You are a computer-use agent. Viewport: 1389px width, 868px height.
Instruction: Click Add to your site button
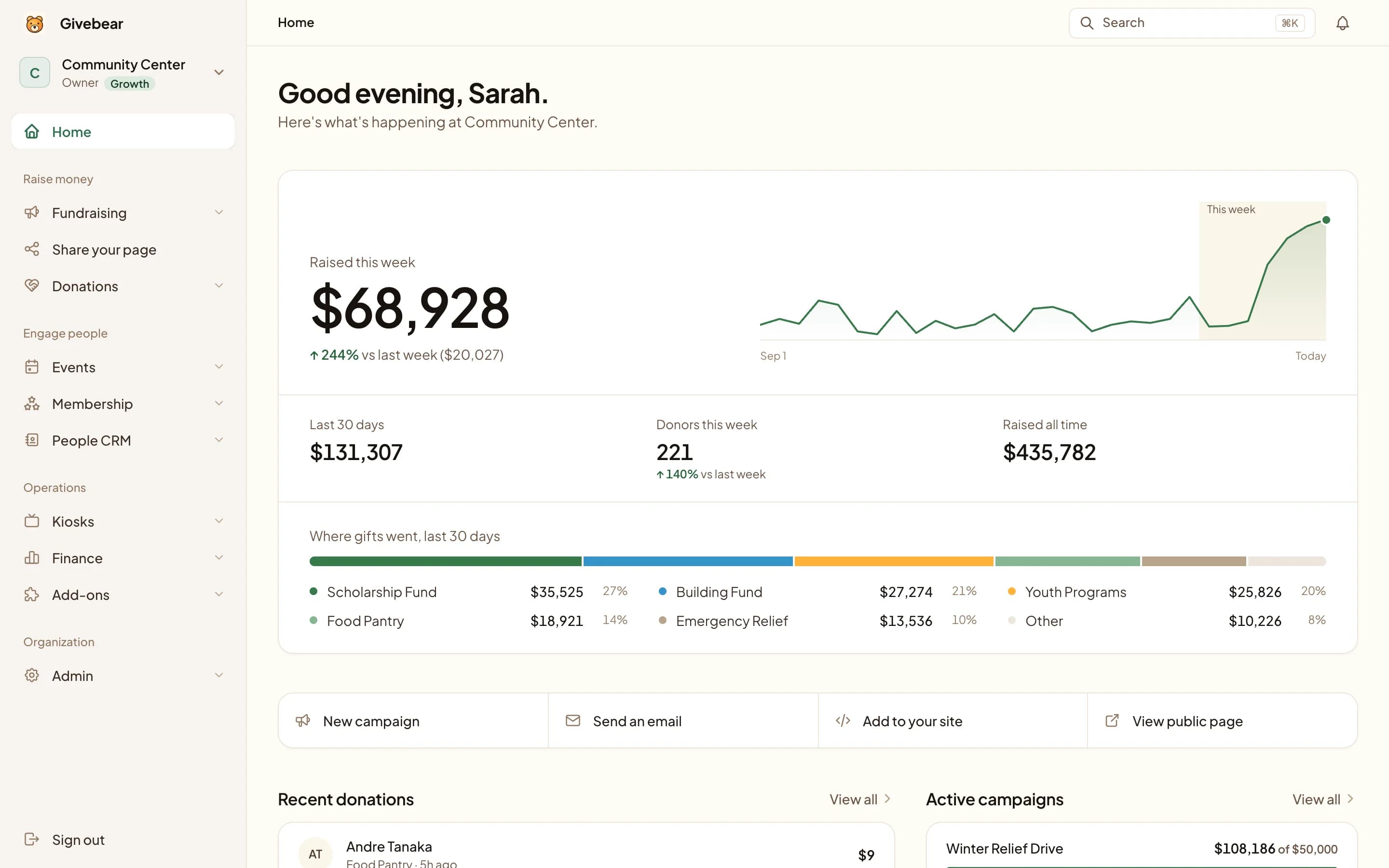953,720
